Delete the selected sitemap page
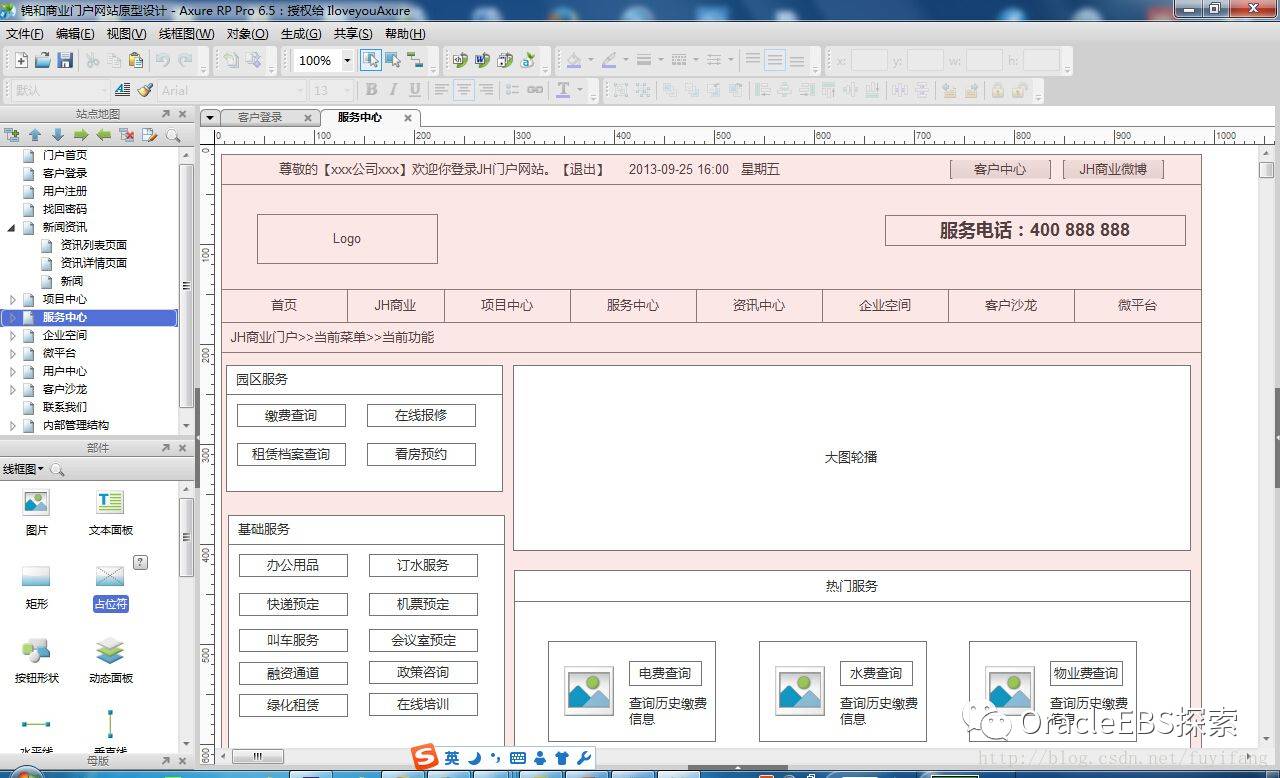The height and width of the screenshot is (778, 1280). (127, 135)
